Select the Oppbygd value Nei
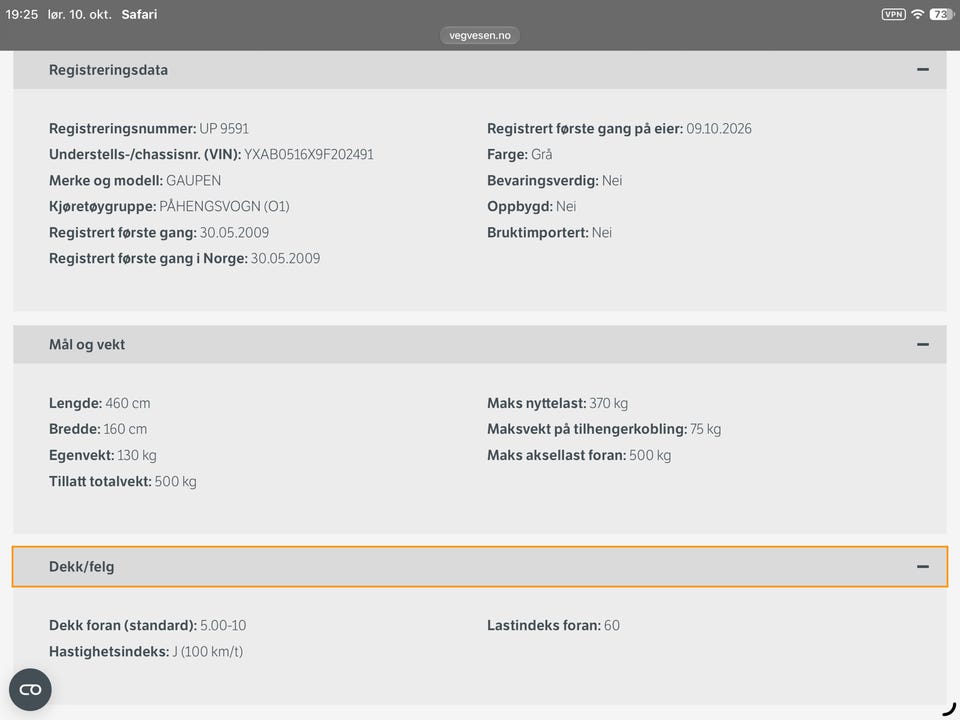 click(566, 206)
